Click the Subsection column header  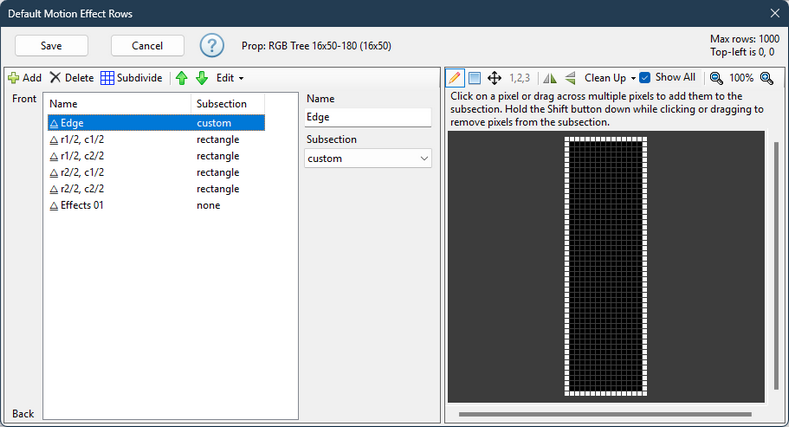227,104
